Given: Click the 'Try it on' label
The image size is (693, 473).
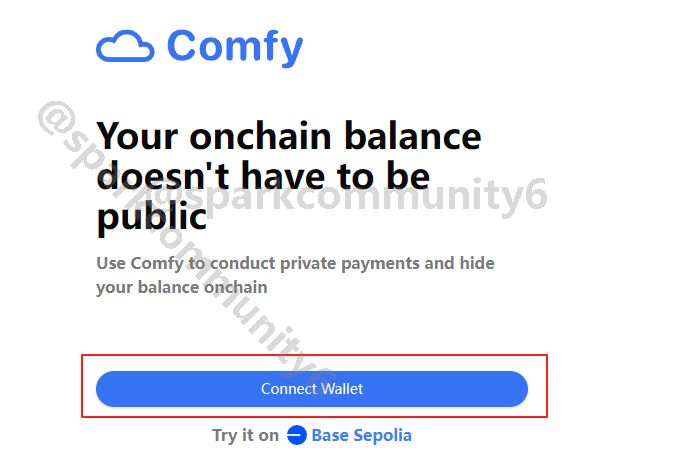Looking at the screenshot, I should [x=245, y=435].
